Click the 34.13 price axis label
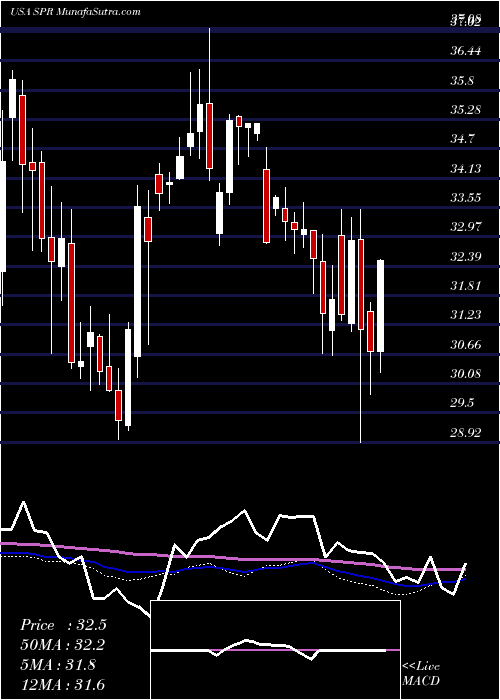 pos(465,169)
